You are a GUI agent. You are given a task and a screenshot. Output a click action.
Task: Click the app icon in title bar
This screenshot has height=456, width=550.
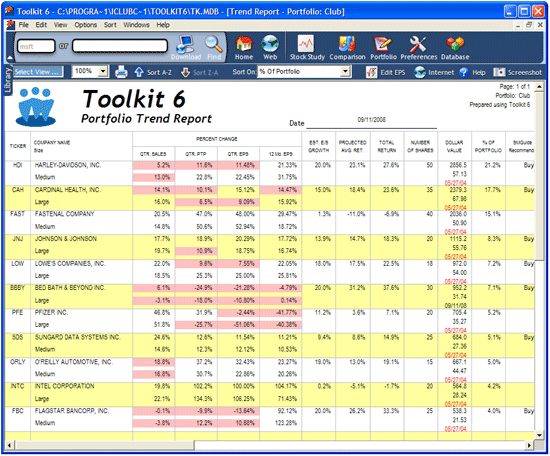coord(9,11)
